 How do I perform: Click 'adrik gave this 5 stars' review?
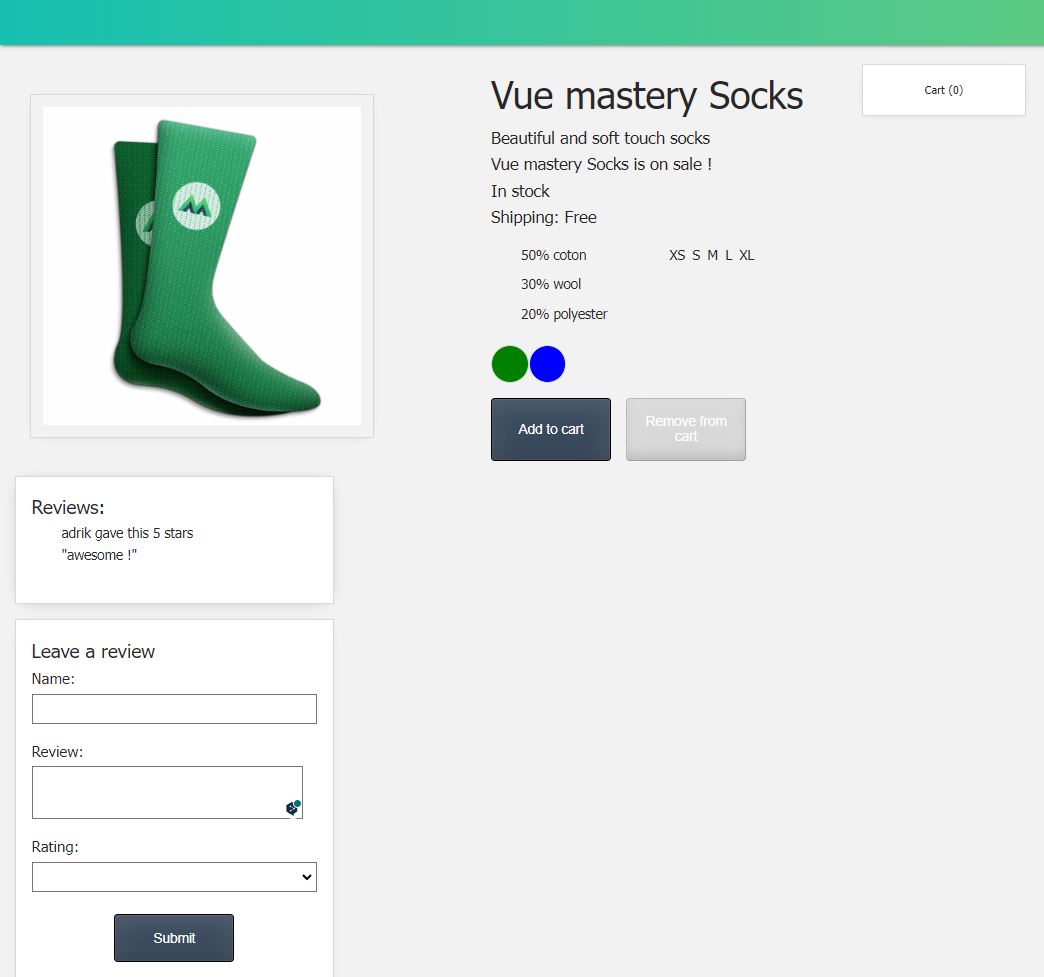[127, 533]
